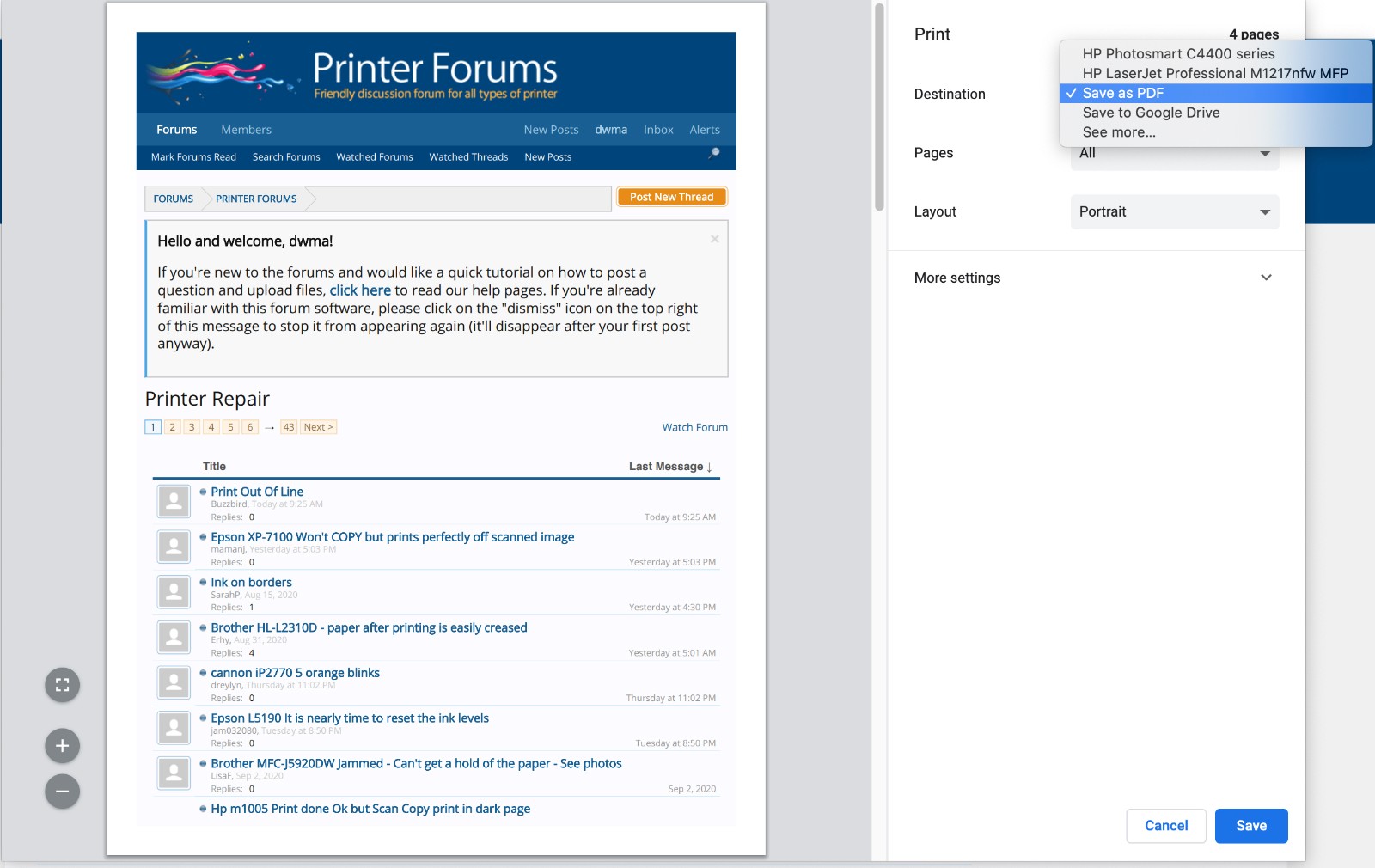The image size is (1375, 868).
Task: Open the Alerts link
Action: click(705, 130)
